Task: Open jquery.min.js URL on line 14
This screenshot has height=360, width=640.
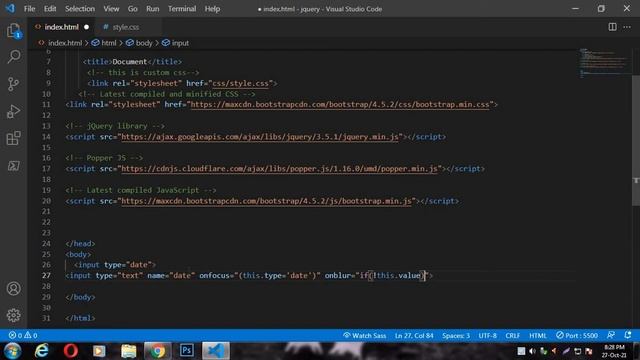Action: [260, 137]
